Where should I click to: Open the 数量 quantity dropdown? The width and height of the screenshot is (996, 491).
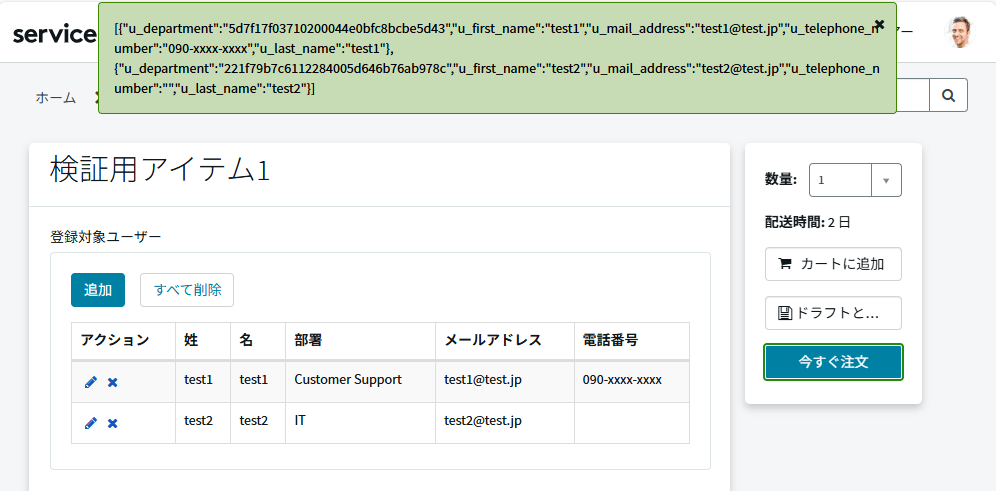(855, 180)
